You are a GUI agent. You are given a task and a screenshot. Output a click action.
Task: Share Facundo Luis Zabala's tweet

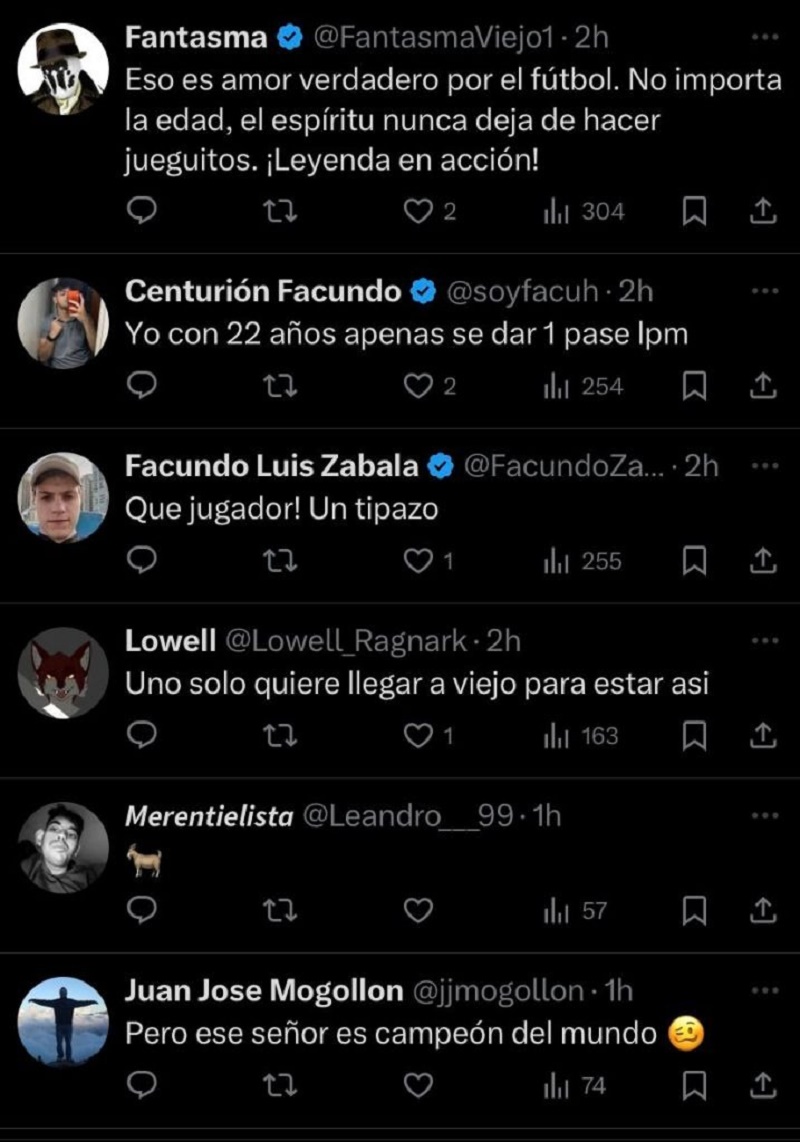762,561
